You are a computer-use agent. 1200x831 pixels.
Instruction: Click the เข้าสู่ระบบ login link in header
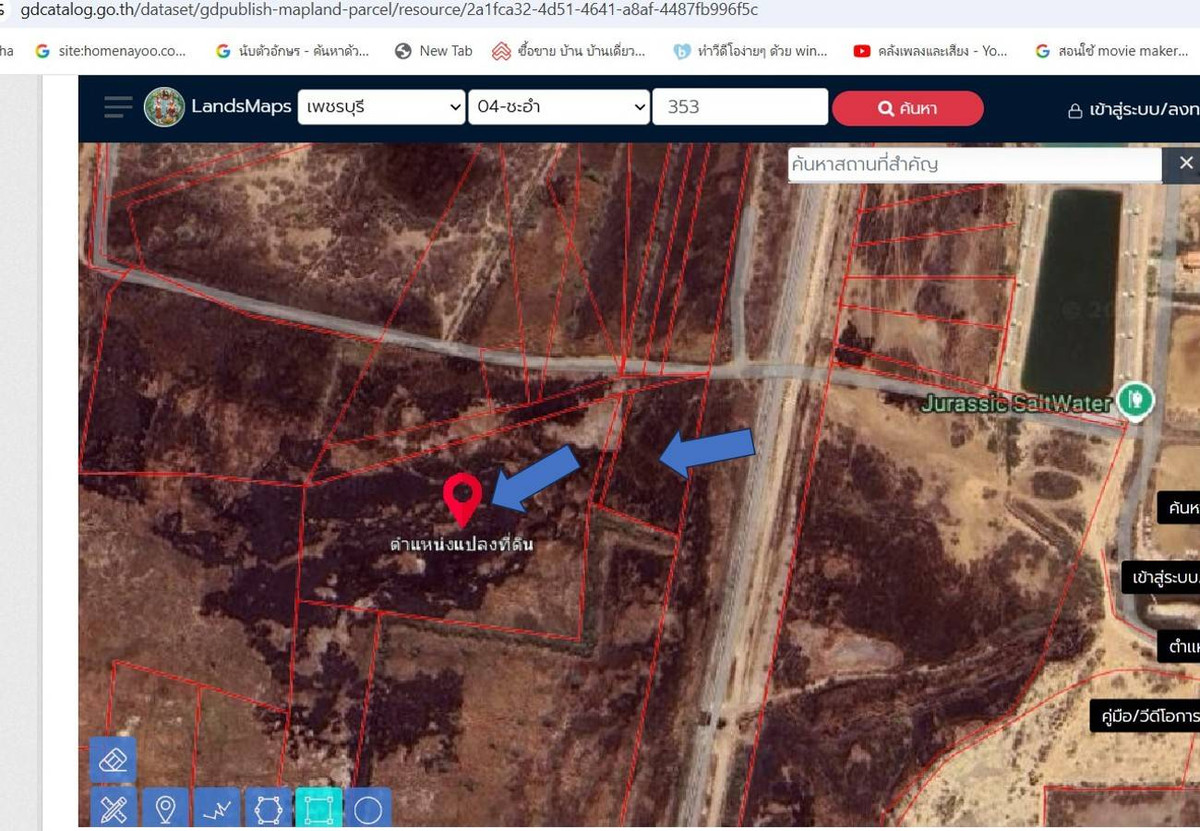click(1136, 109)
